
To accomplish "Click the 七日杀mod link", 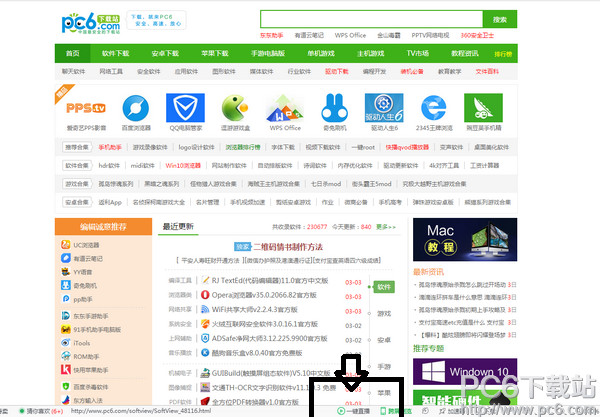I will click(326, 184).
